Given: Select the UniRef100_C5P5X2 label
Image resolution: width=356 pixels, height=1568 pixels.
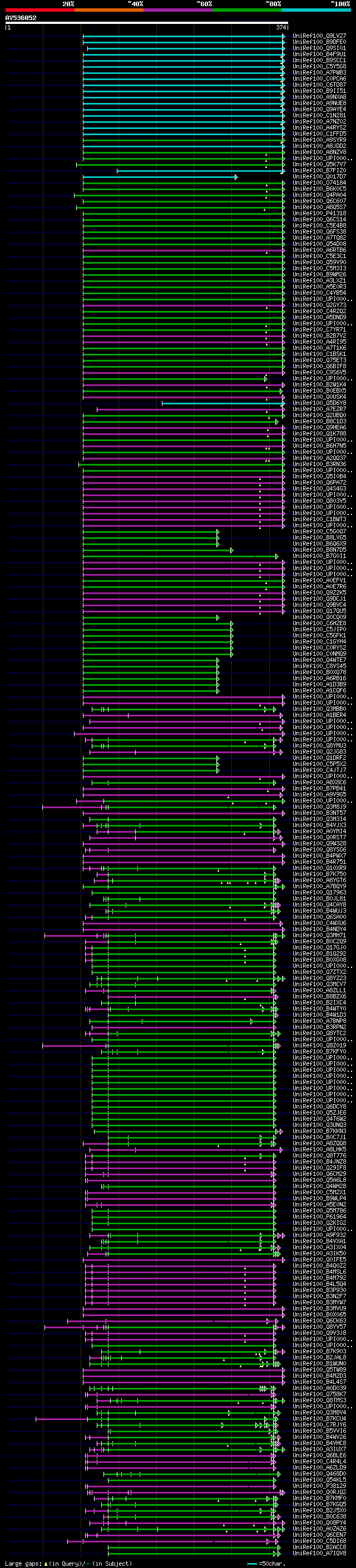Looking at the screenshot, I should (319, 764).
